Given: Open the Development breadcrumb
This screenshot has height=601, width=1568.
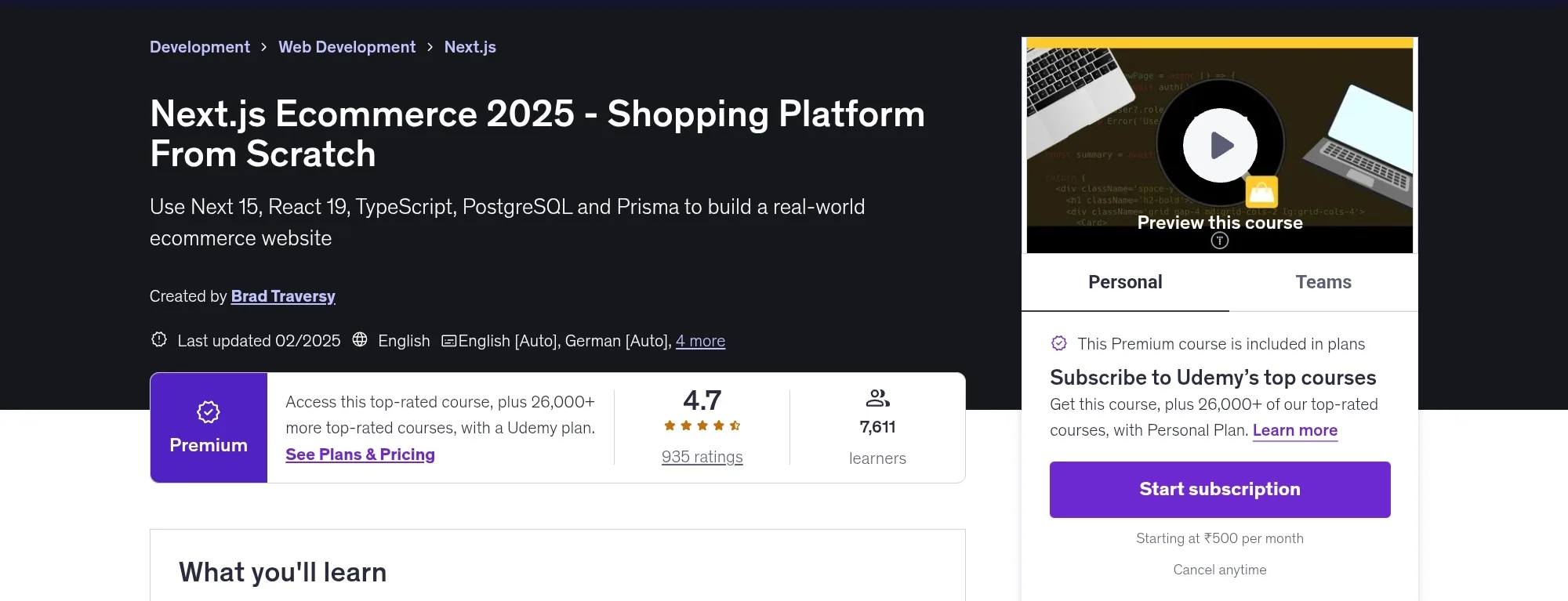Looking at the screenshot, I should 200,47.
